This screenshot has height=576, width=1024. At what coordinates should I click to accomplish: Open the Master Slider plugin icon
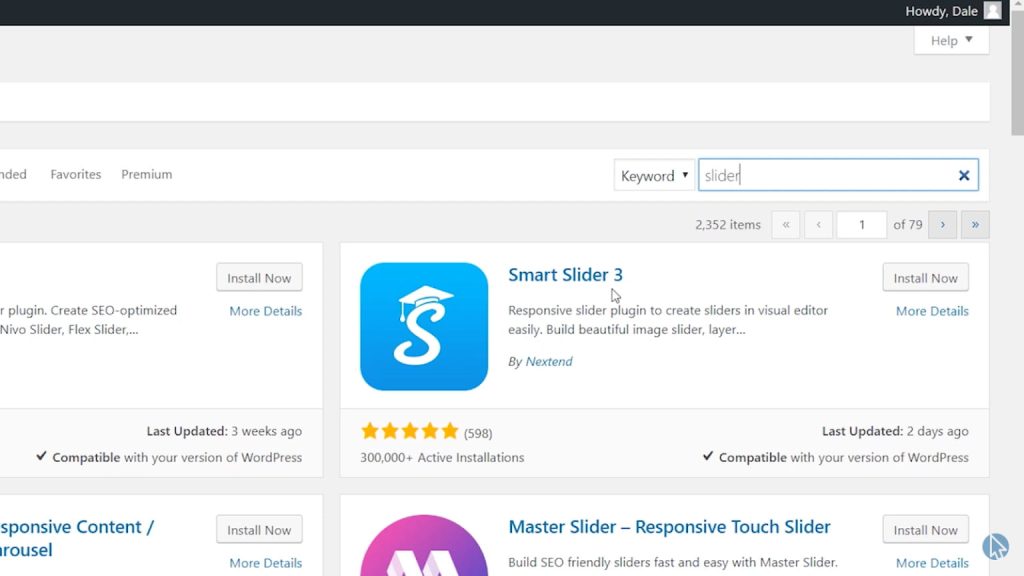[424, 545]
